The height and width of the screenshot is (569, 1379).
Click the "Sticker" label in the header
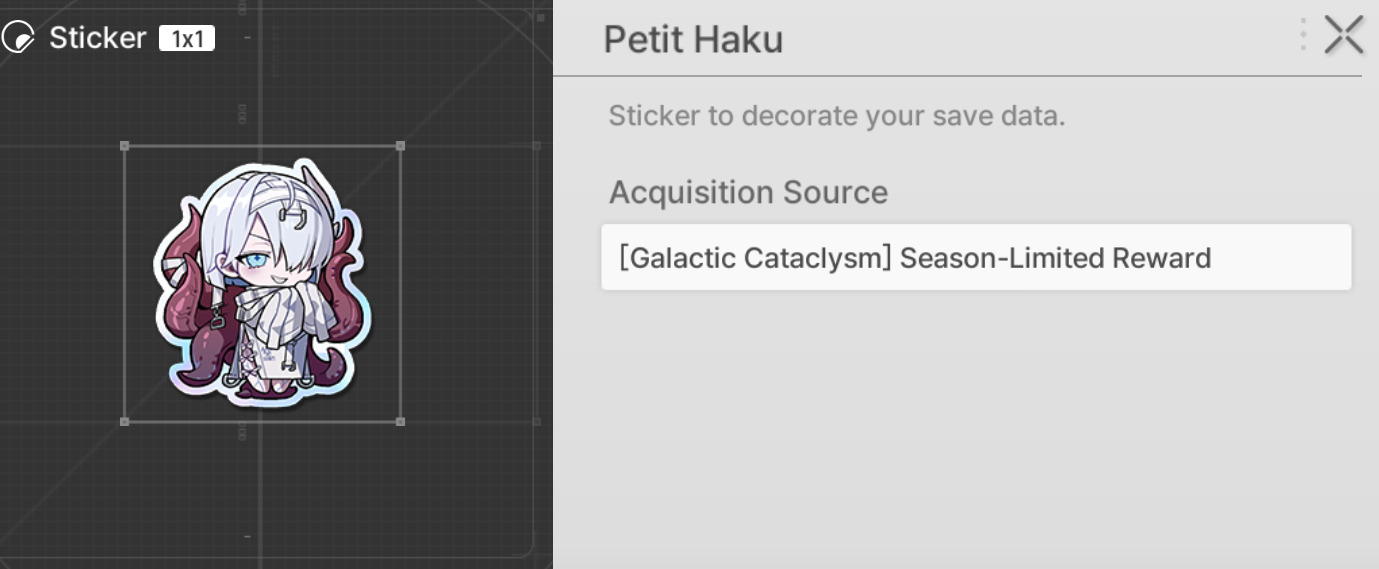tap(97, 38)
